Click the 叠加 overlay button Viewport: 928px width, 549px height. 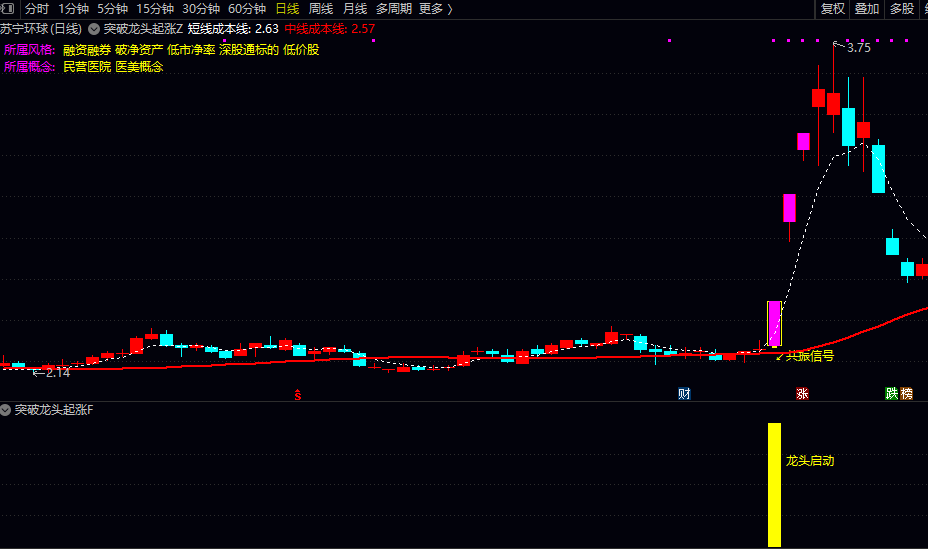(867, 9)
